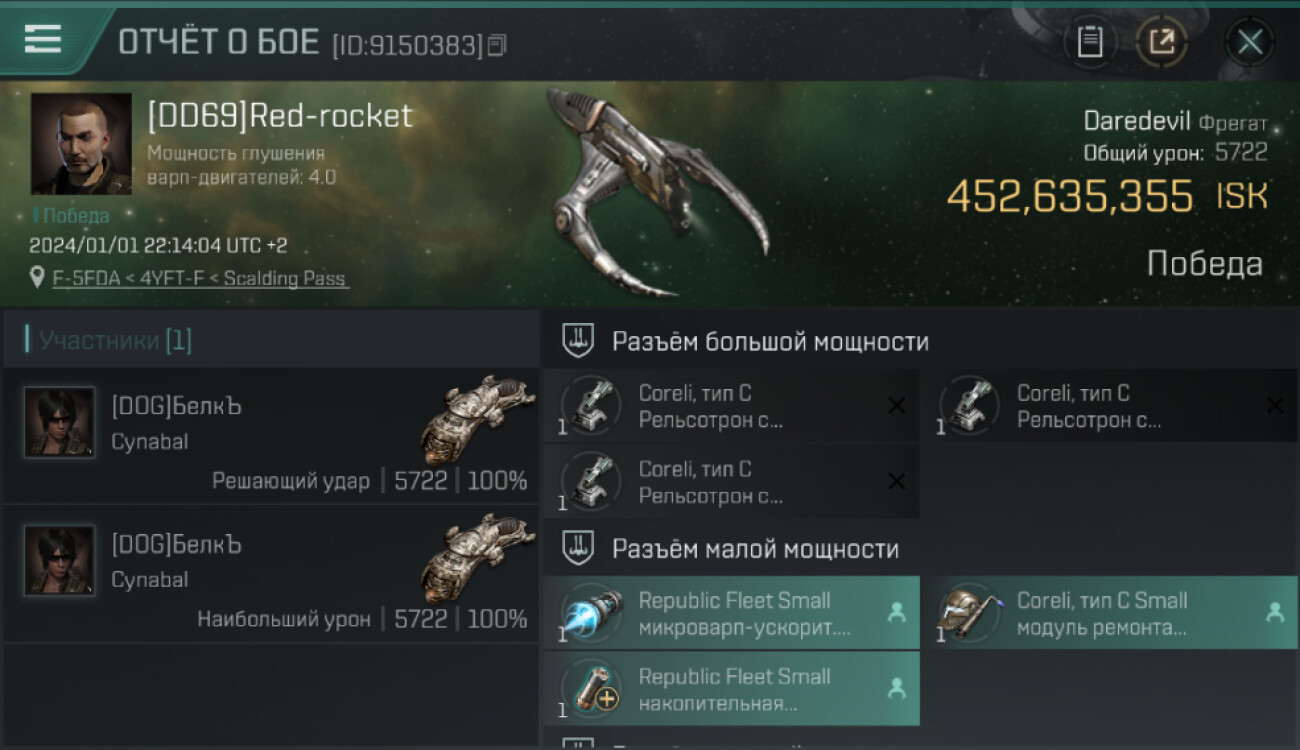This screenshot has height=750, width=1300.
Task: Open the hamburger menu icon
Action: click(x=43, y=39)
